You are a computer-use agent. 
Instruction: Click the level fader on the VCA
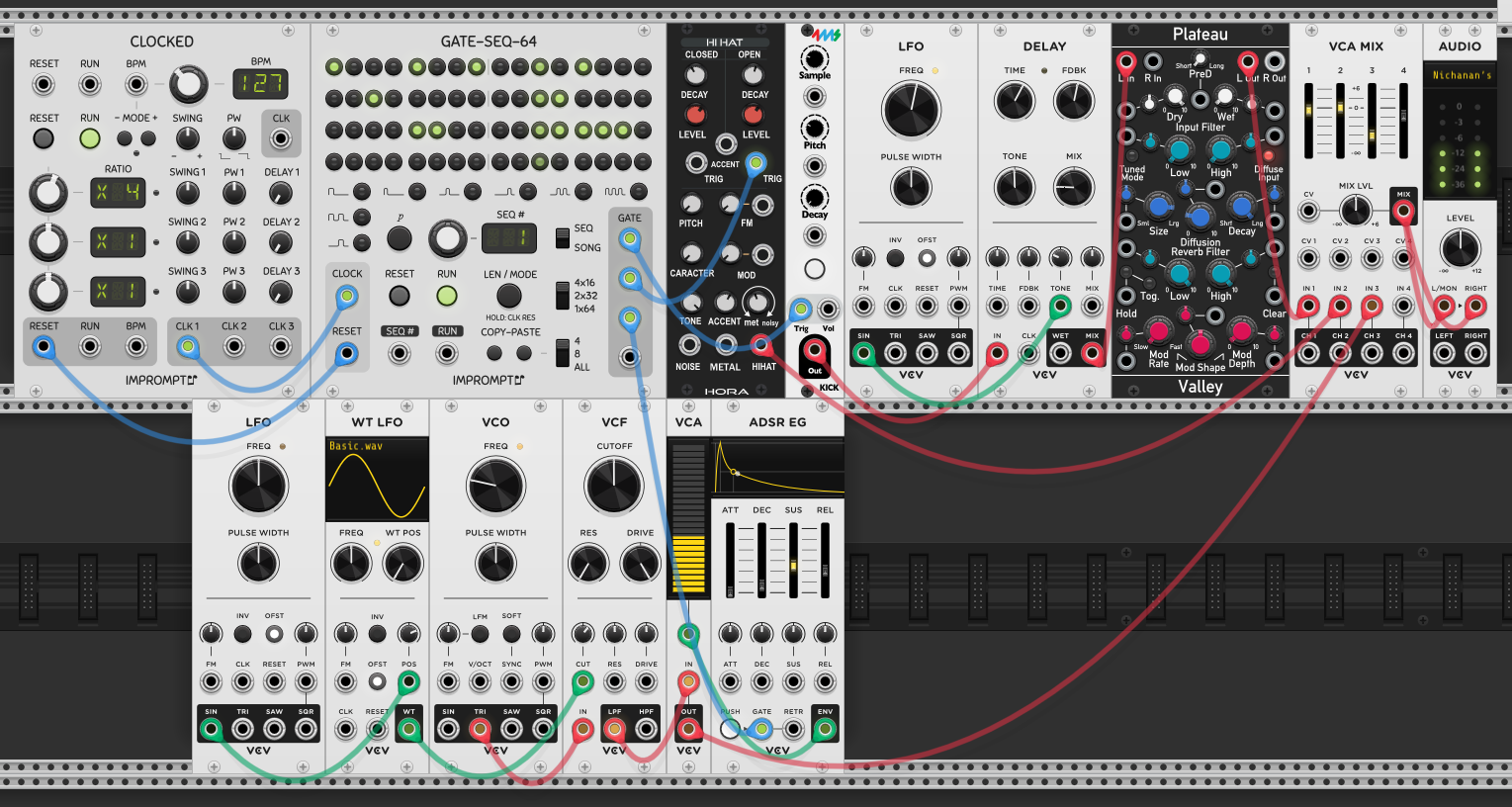coord(689,520)
